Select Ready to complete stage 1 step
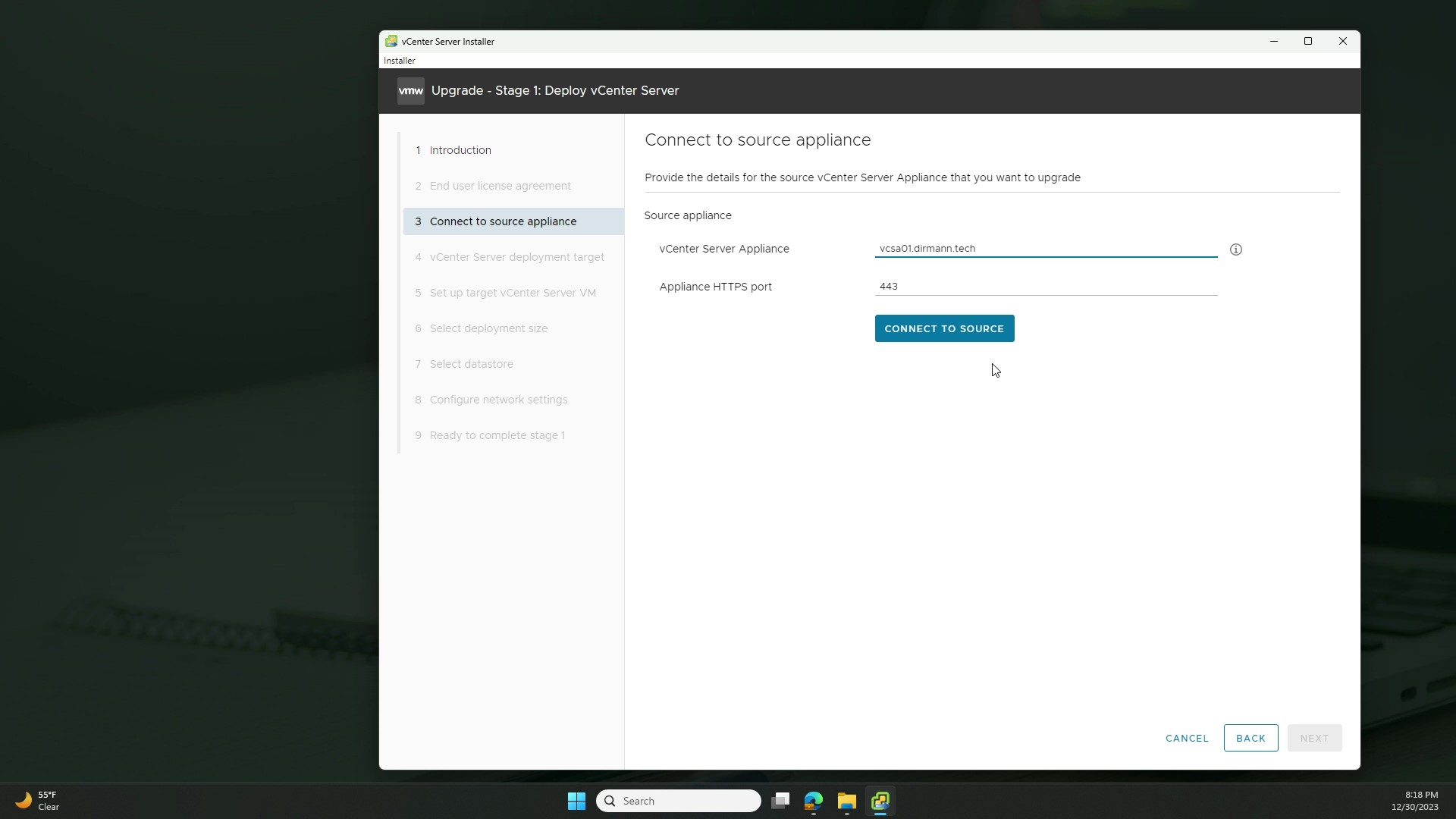1456x819 pixels. click(513, 435)
